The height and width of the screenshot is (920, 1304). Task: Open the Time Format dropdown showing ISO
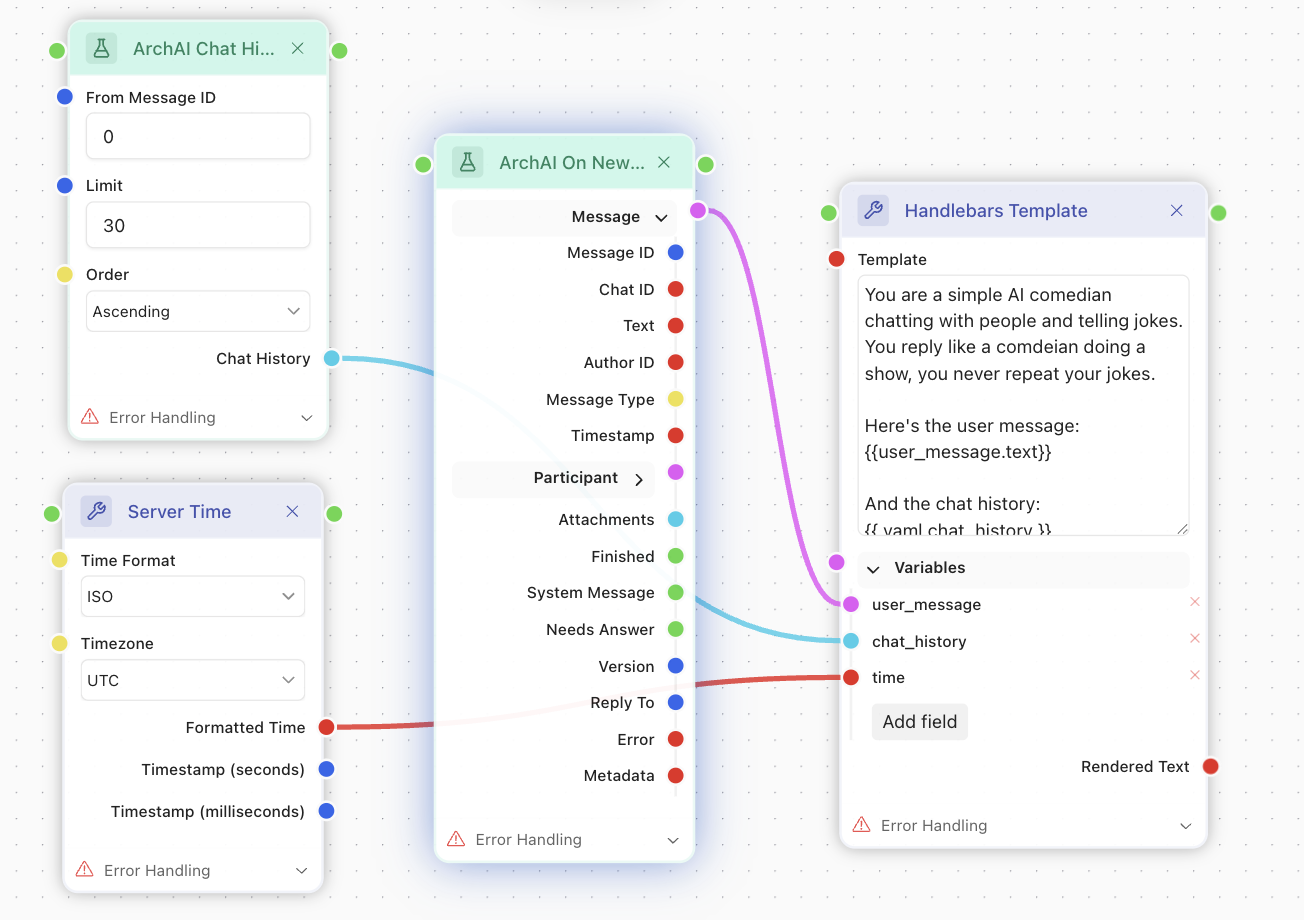192,596
